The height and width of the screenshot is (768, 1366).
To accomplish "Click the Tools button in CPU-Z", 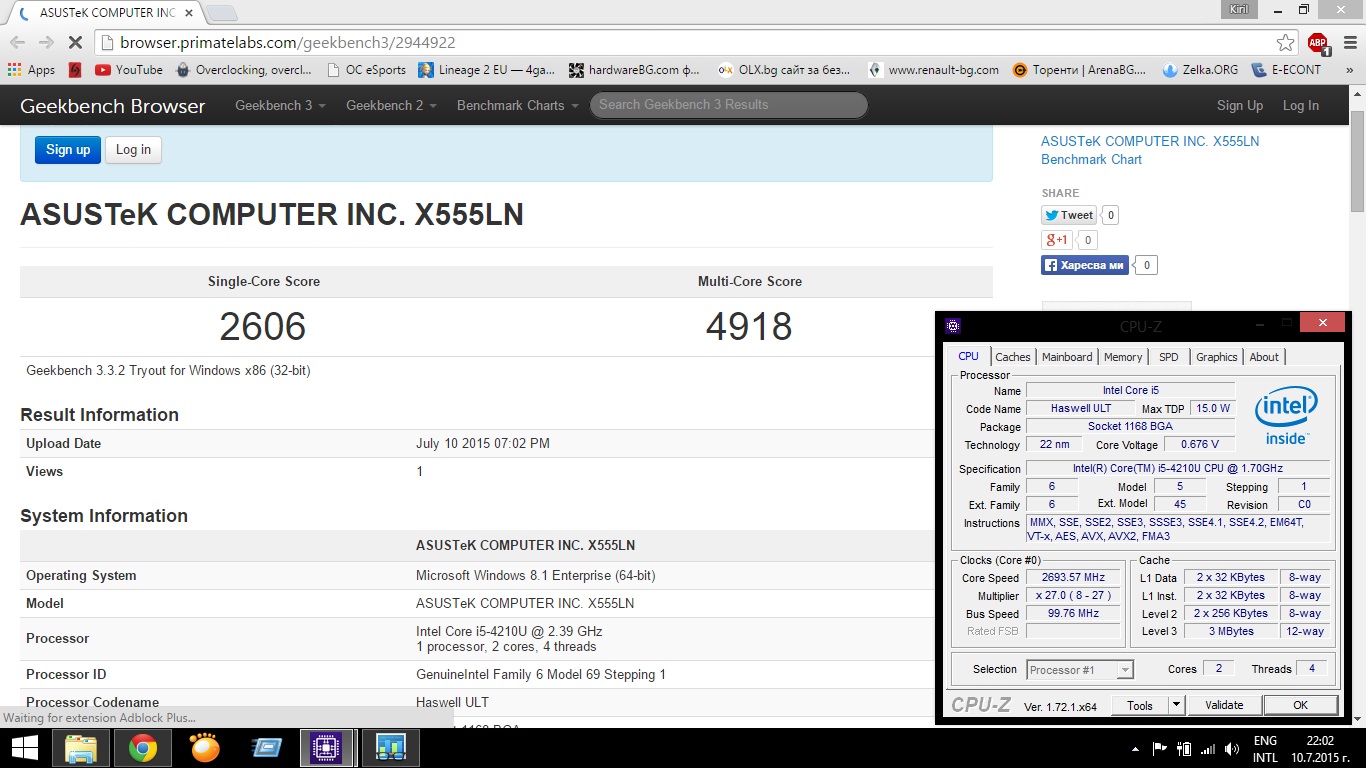I will pyautogui.click(x=1140, y=705).
